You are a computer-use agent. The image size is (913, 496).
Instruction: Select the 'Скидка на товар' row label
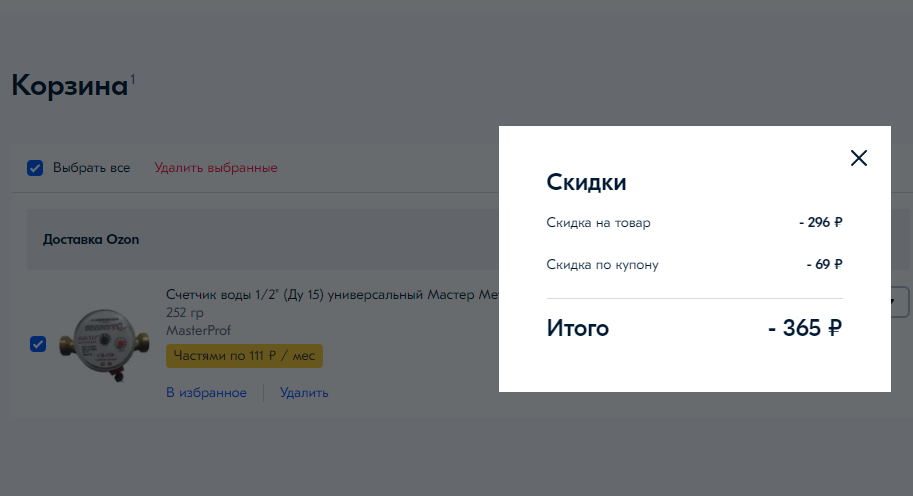click(598, 223)
